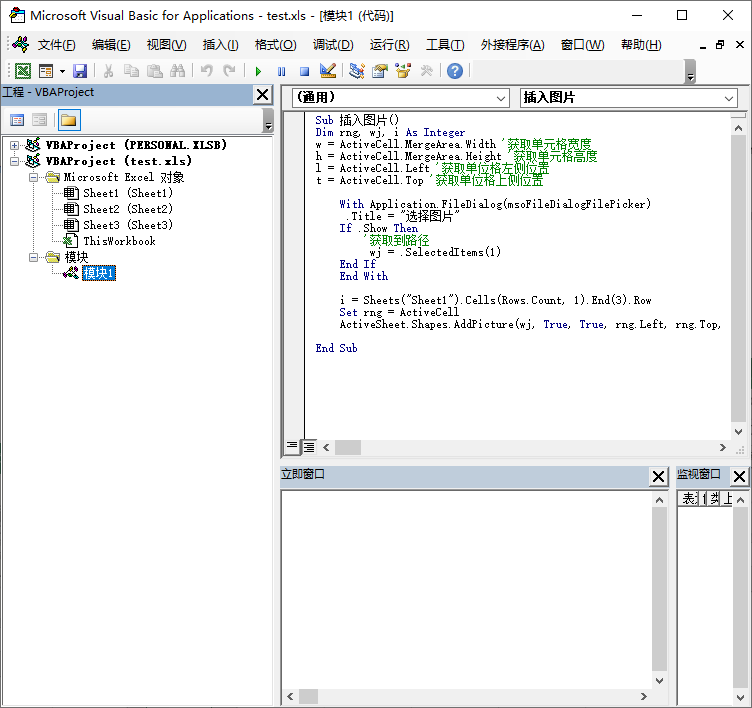Open the Object Browser toolbar icon
This screenshot has height=708, width=752.
coord(403,71)
